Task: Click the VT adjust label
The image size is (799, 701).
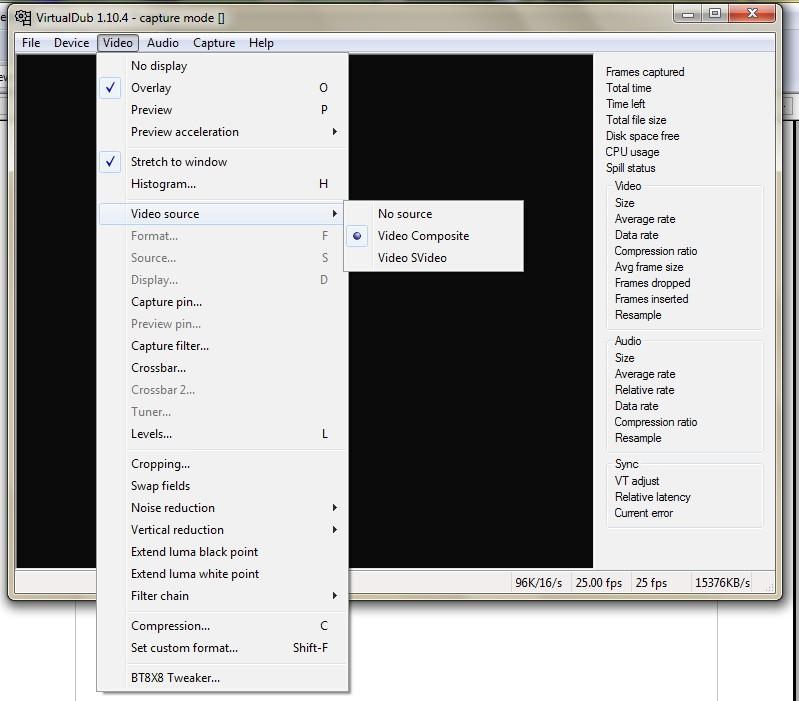Action: click(x=636, y=481)
